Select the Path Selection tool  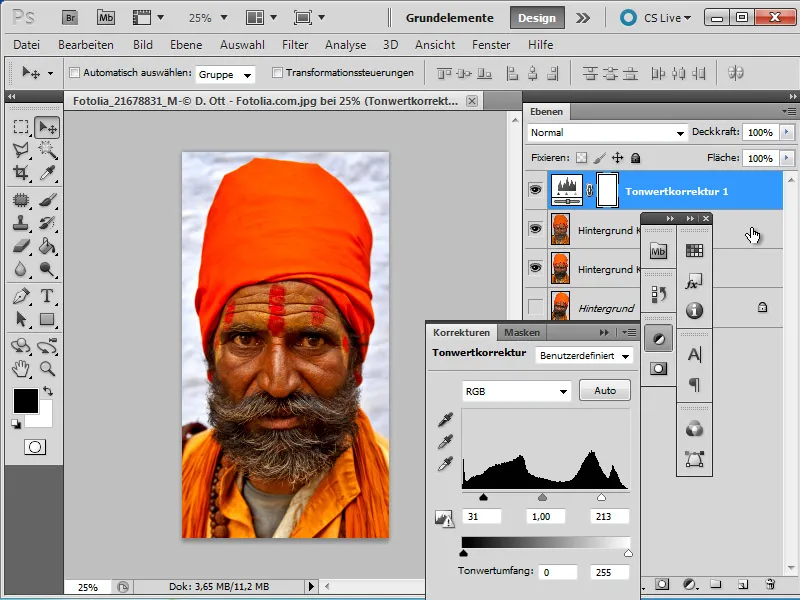tap(21, 319)
